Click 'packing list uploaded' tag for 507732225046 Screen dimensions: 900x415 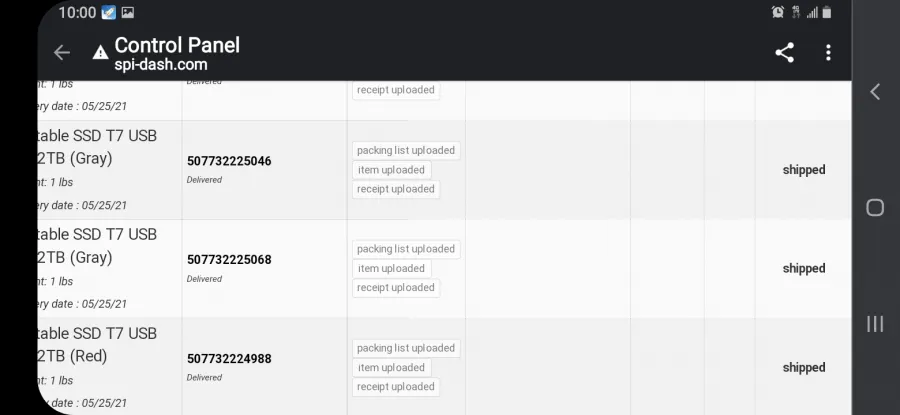[406, 150]
